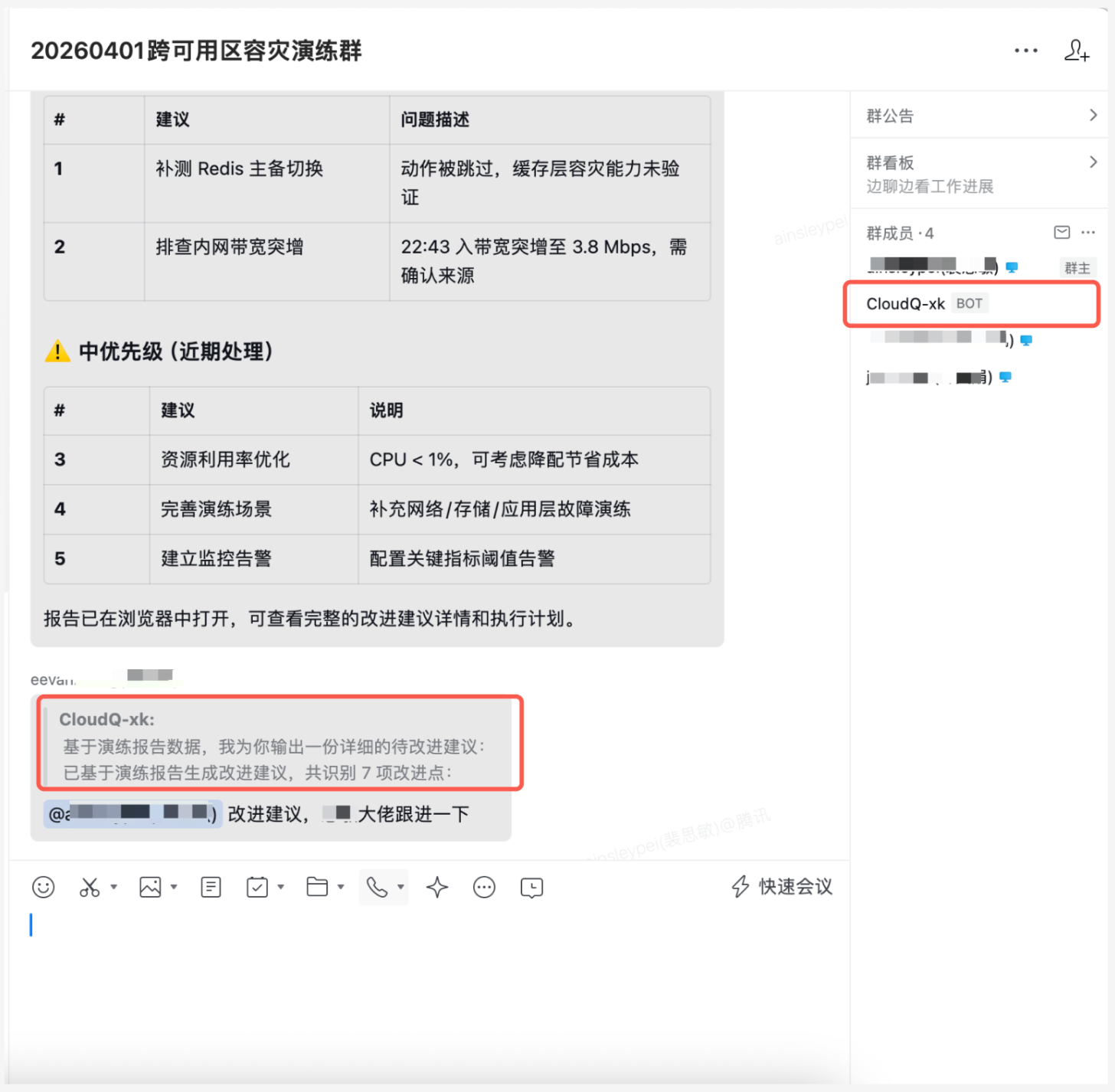Click the AI sparkle assistant icon
The height and width of the screenshot is (1092, 1115).
(x=437, y=887)
